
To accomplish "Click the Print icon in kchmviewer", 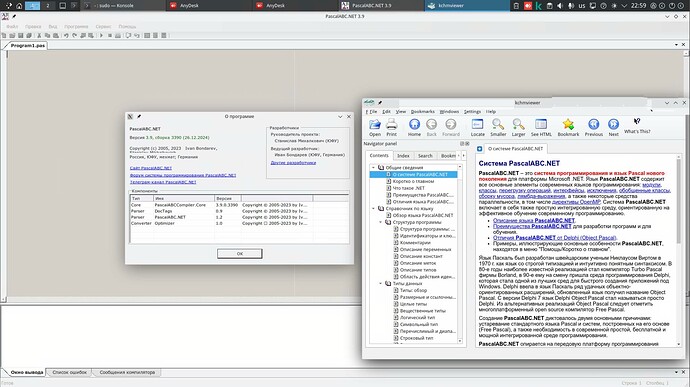I will [x=391, y=125].
